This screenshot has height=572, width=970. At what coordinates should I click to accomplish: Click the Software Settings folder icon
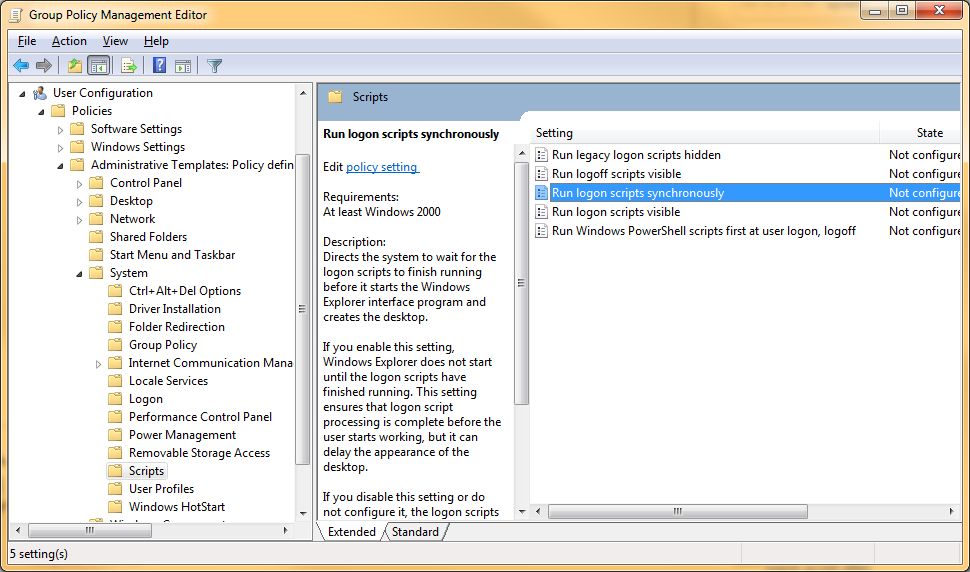pyautogui.click(x=77, y=129)
